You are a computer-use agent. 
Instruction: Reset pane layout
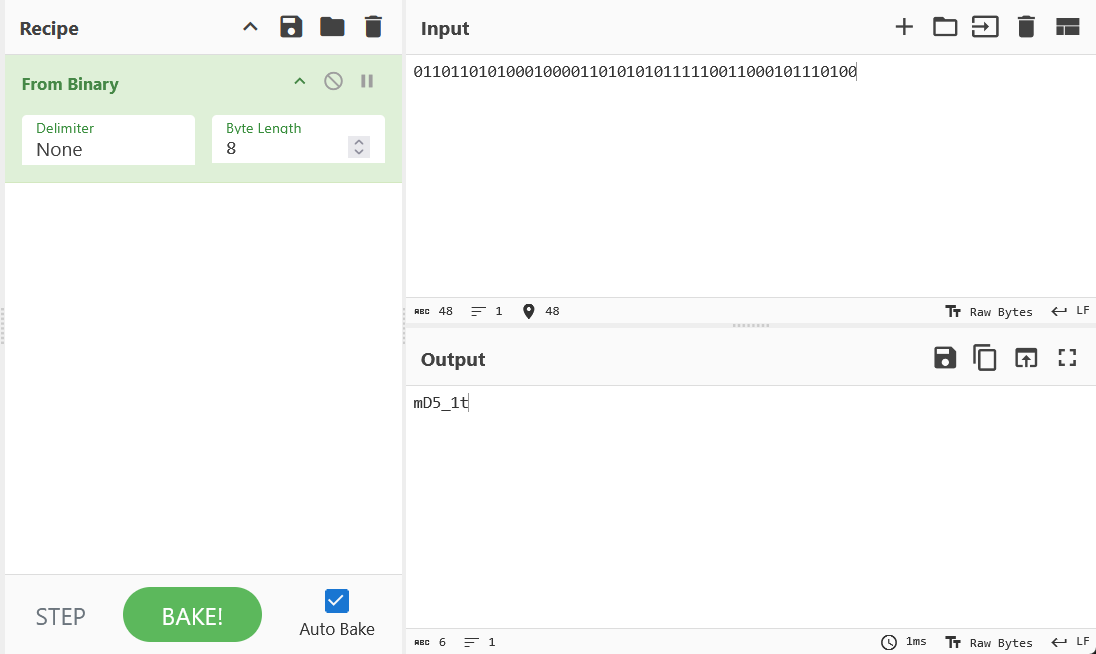tap(1067, 27)
